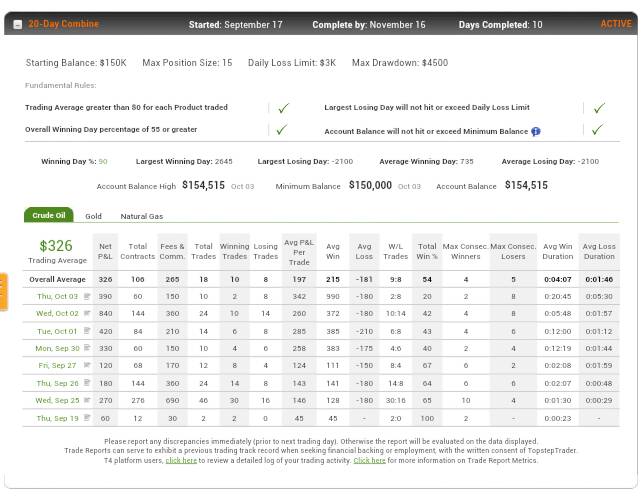Select the Crude Oil tab

pyautogui.click(x=49, y=215)
